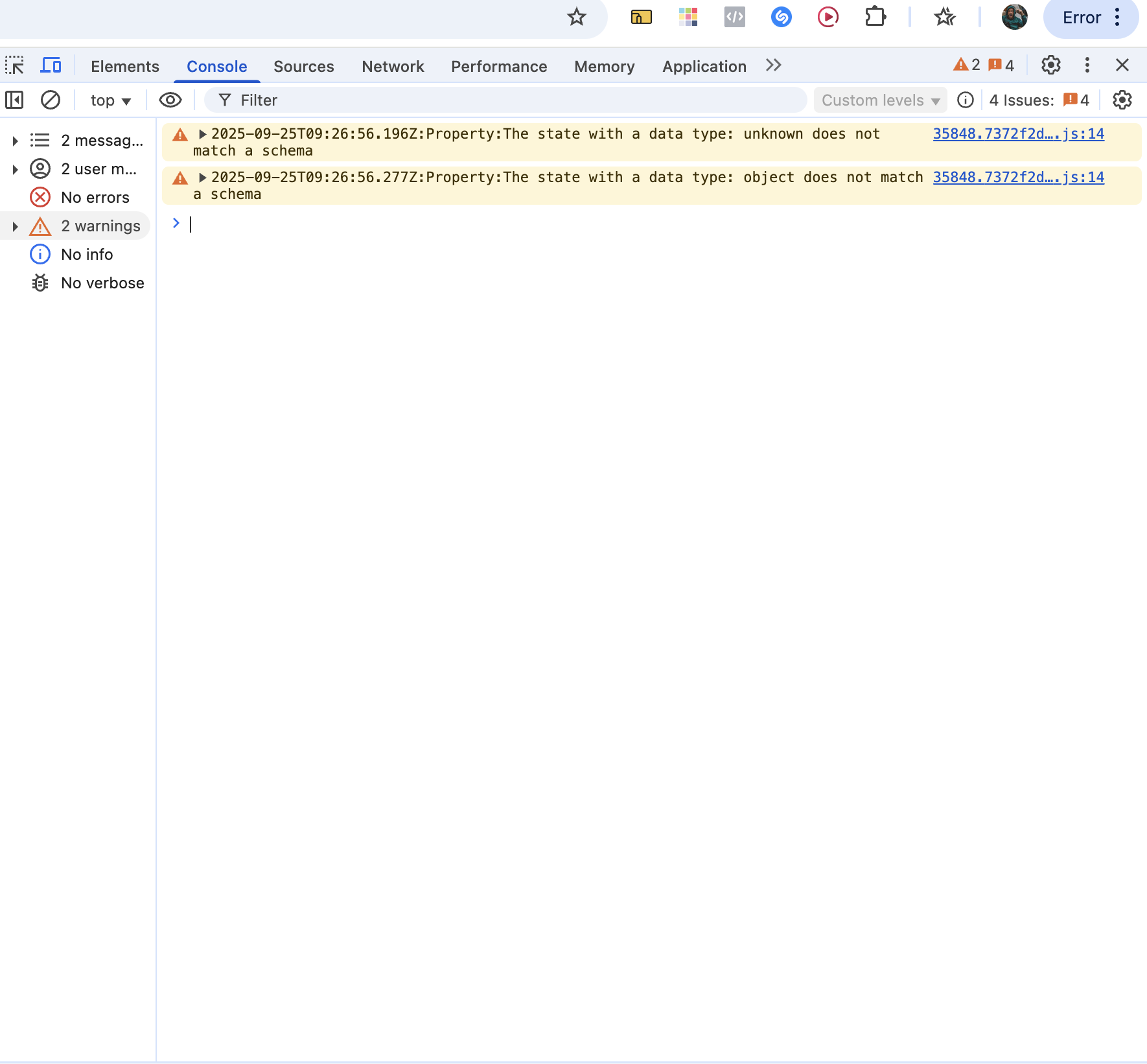Switch to the Network tab

(393, 66)
